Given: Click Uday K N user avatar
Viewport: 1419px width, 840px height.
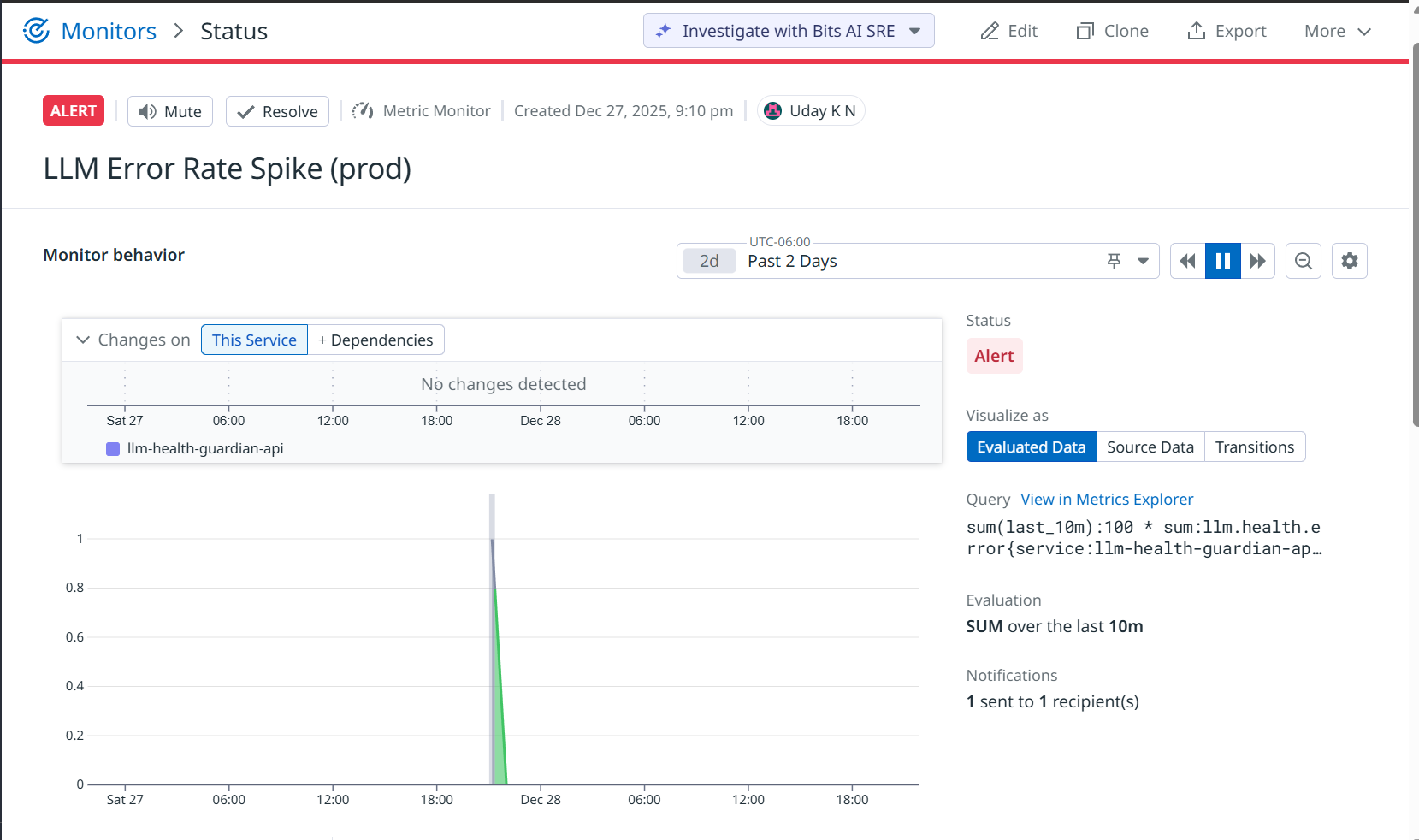Looking at the screenshot, I should 772,110.
